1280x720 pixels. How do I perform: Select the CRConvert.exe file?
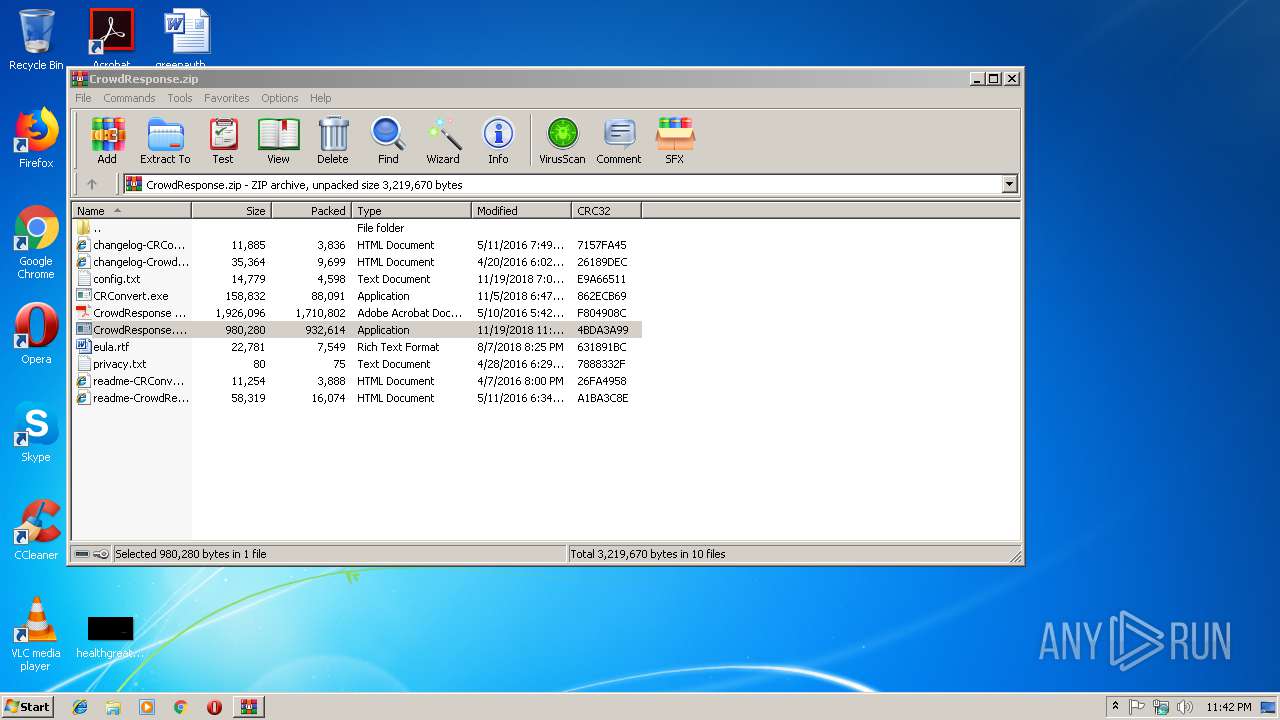point(357,296)
